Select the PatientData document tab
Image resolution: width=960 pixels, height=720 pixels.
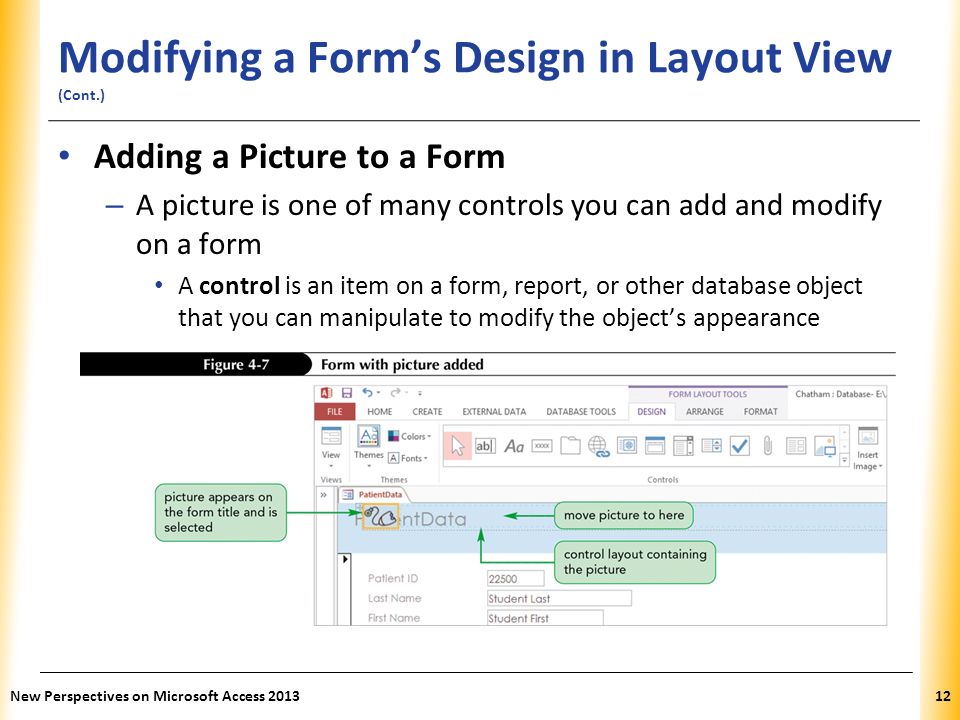coord(373,494)
